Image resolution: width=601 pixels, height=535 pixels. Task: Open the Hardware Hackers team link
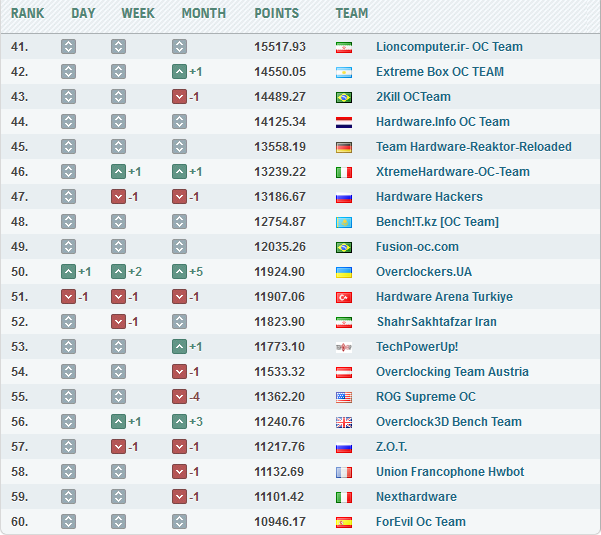pyautogui.click(x=429, y=197)
